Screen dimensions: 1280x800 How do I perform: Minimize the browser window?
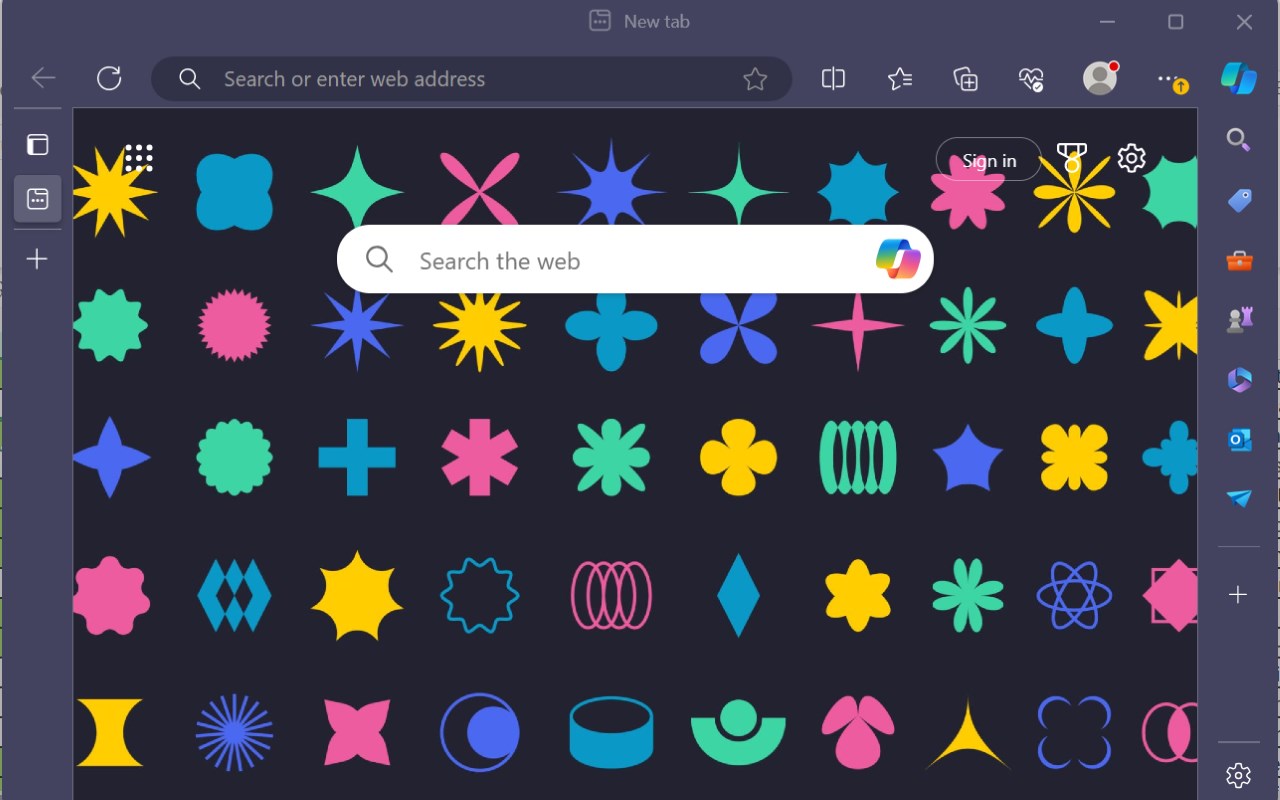pyautogui.click(x=1108, y=21)
